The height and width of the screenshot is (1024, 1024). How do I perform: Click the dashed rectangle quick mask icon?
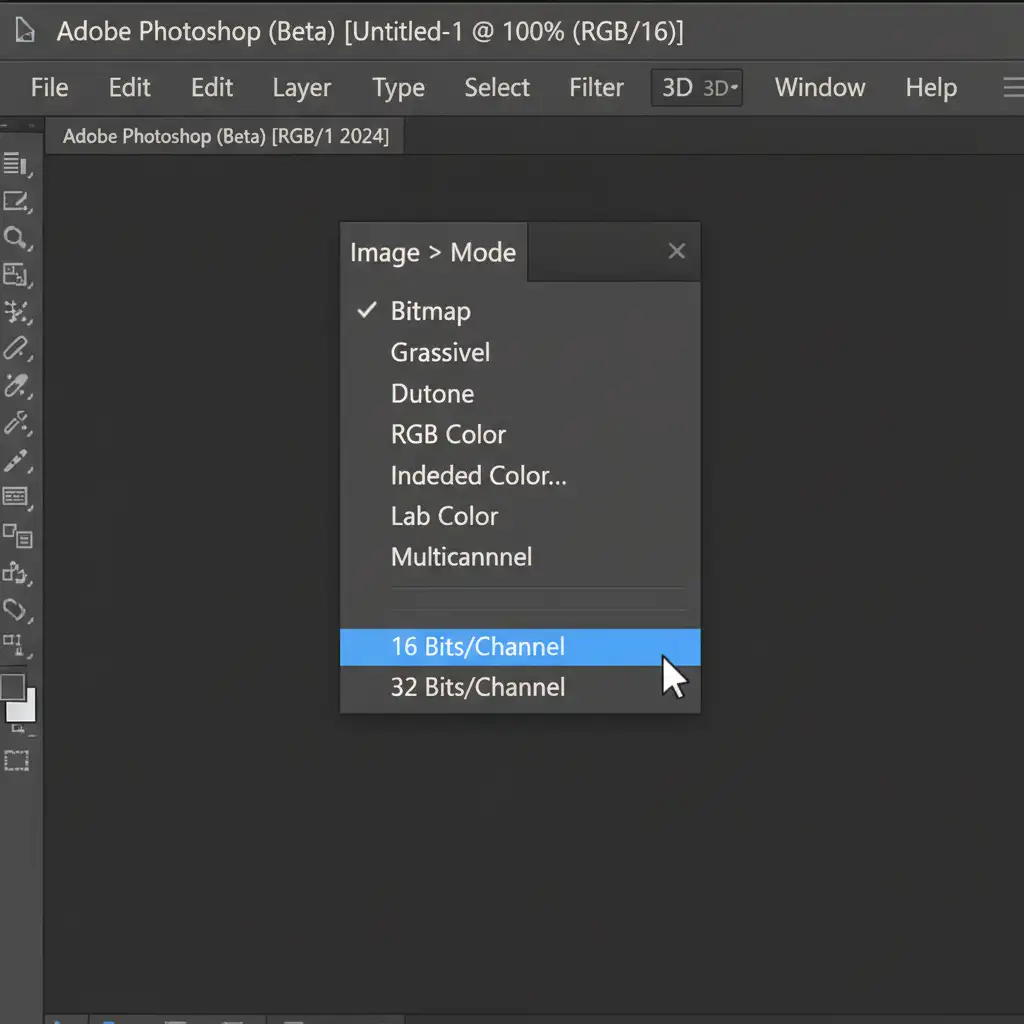tap(16, 761)
